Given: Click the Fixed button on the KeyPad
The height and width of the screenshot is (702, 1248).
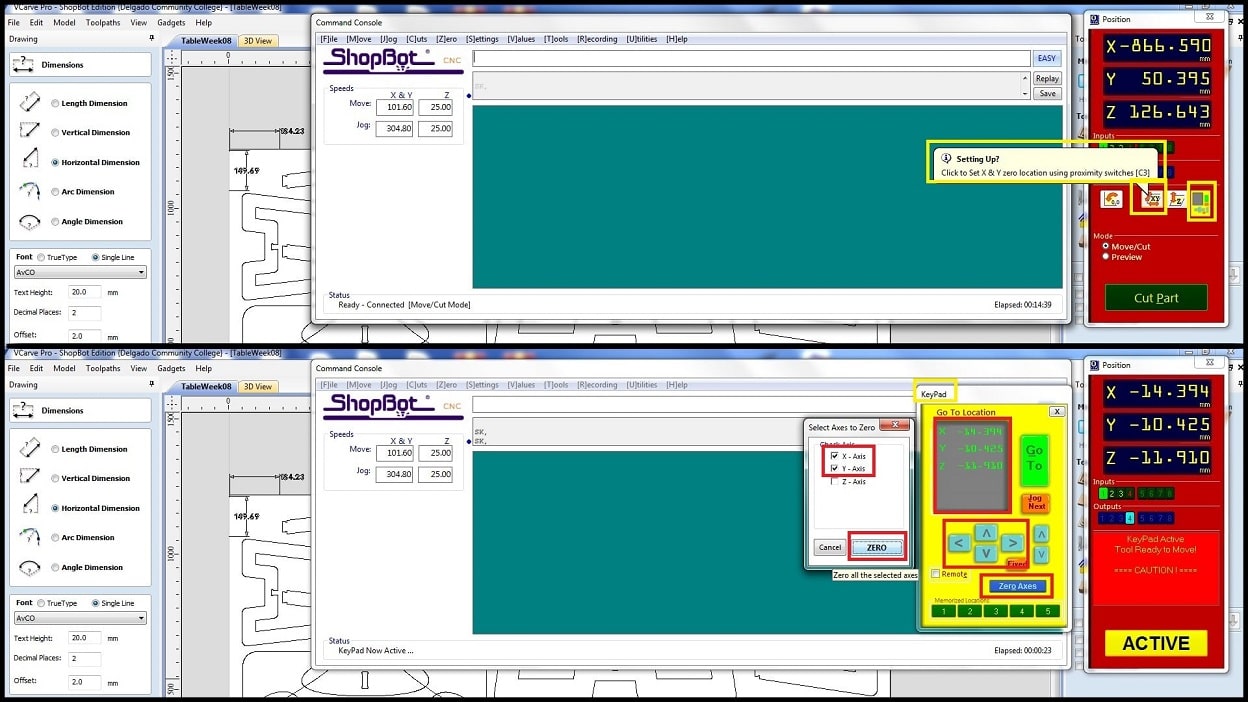Looking at the screenshot, I should [1017, 564].
